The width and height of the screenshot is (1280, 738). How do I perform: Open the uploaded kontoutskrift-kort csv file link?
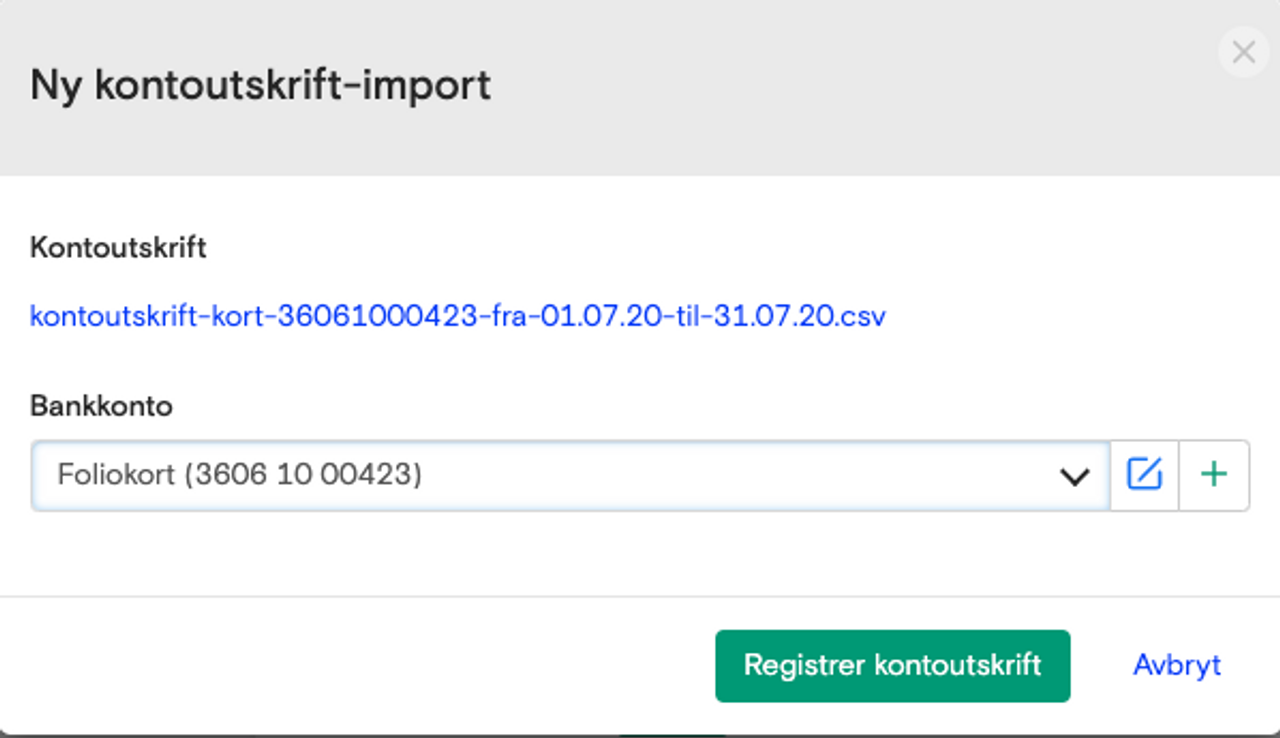click(458, 316)
